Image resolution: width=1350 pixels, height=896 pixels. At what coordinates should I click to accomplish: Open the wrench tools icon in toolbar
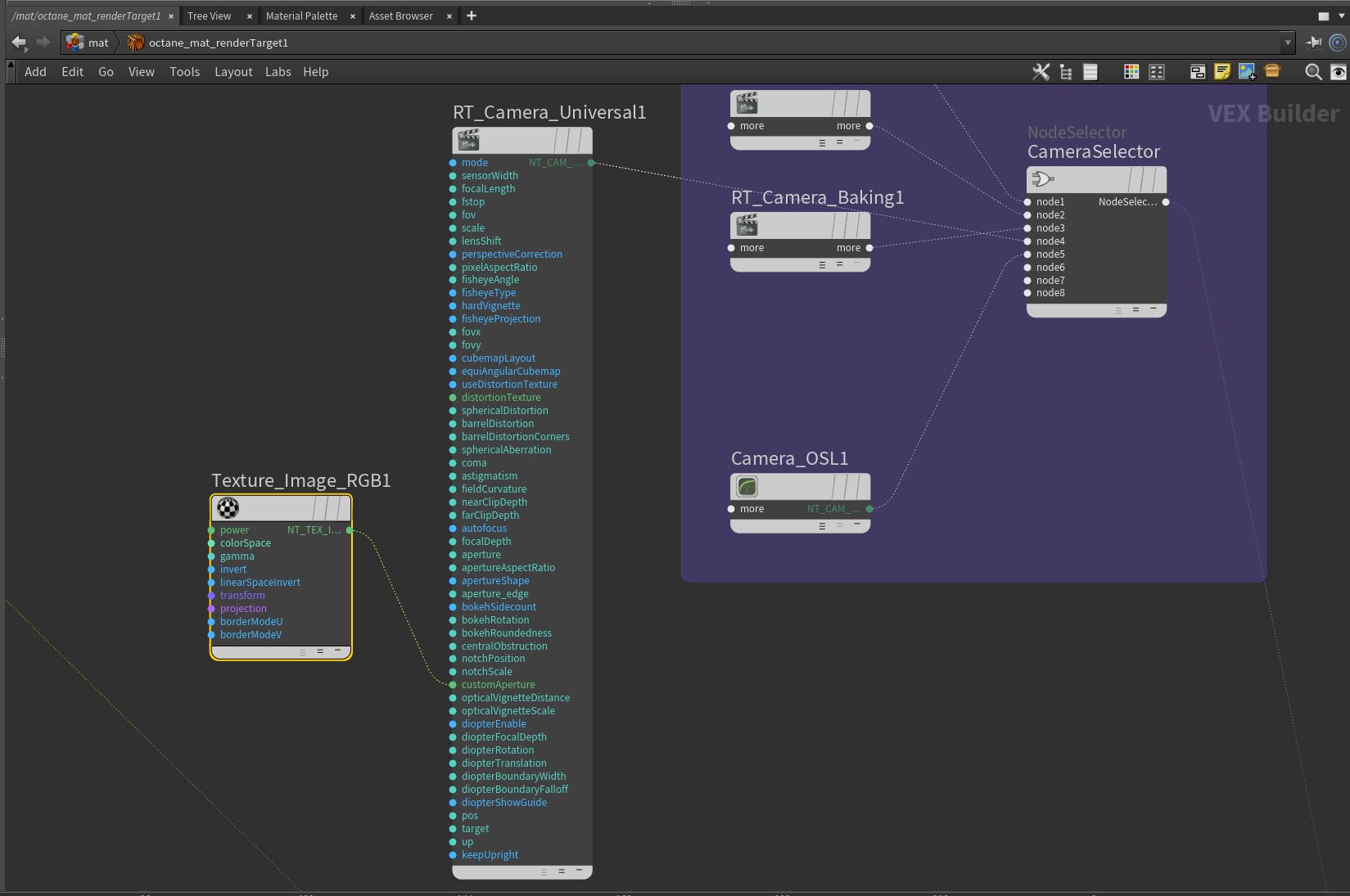pyautogui.click(x=1041, y=72)
